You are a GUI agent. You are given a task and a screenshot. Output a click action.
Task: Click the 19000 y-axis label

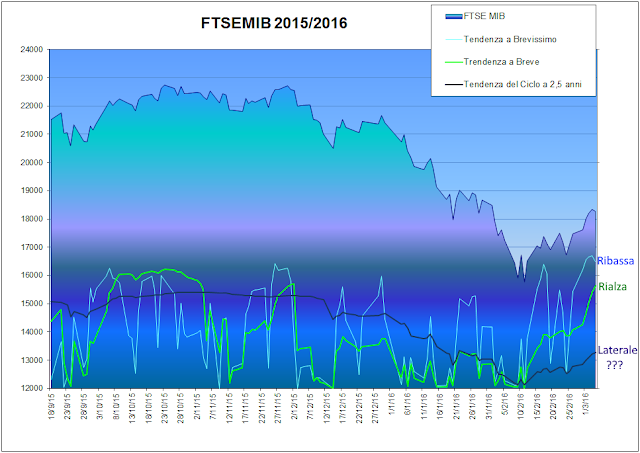31,191
